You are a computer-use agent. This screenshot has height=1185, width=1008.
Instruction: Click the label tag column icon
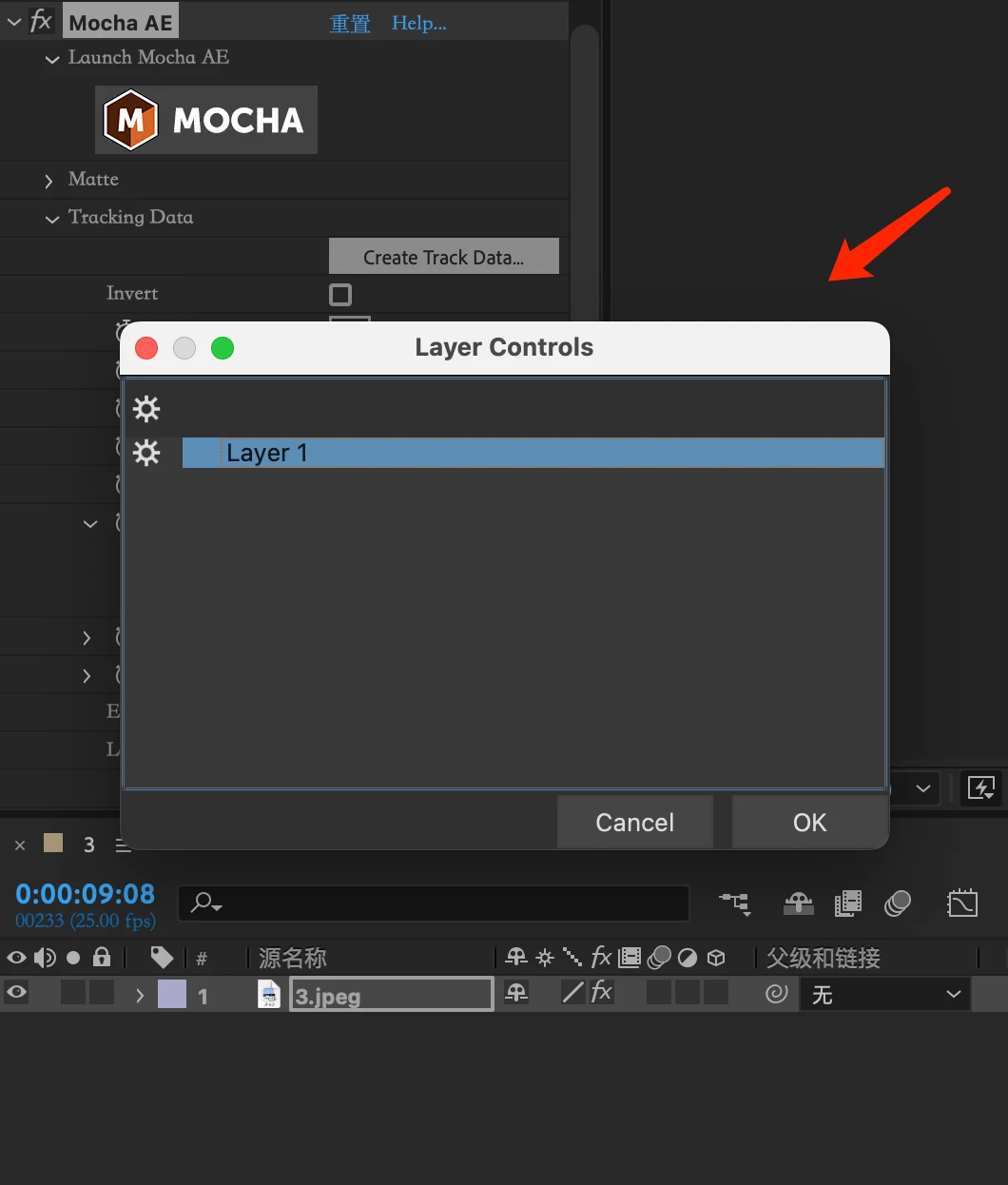click(x=162, y=958)
